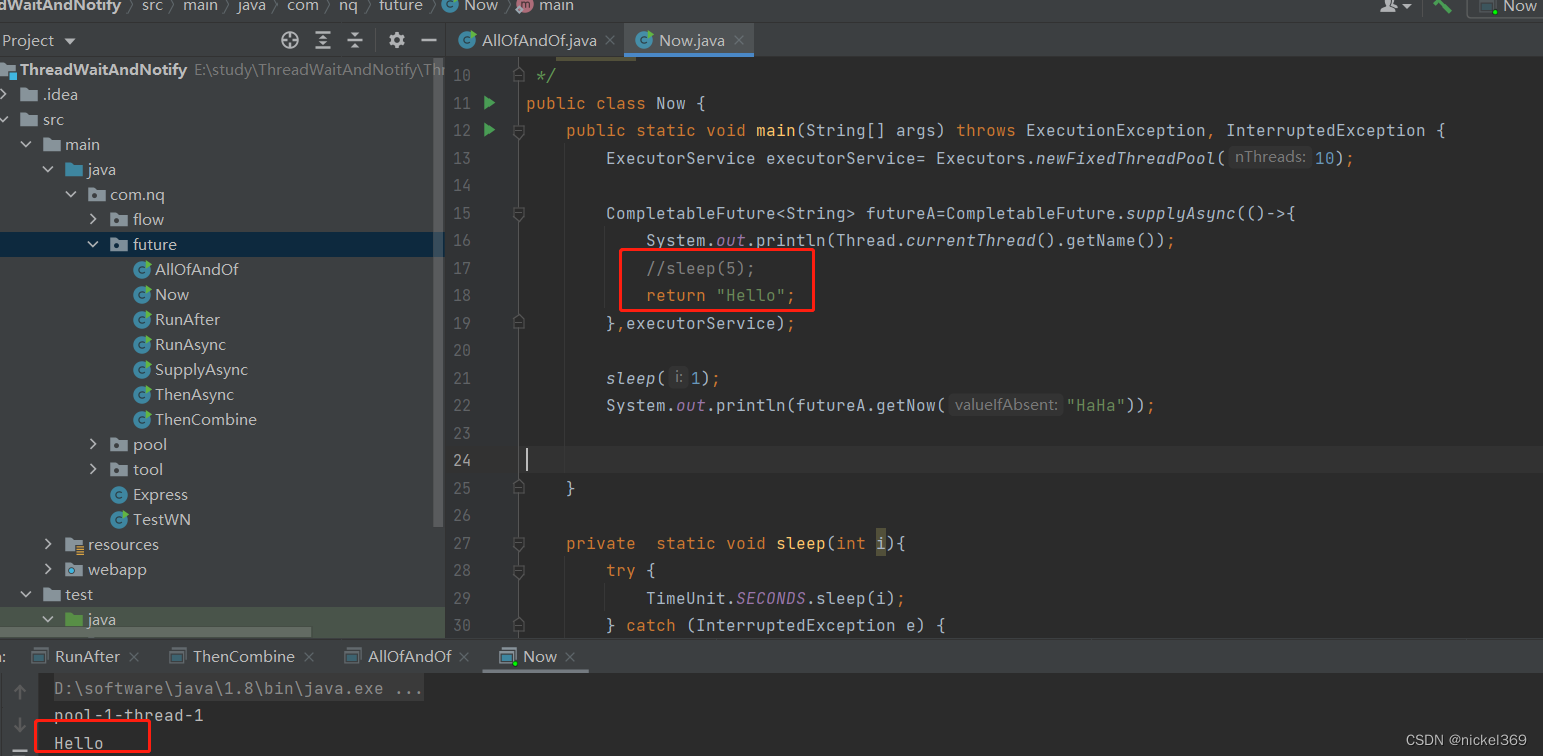Close the RunAfter run tab
1543x756 pixels.
[x=134, y=657]
